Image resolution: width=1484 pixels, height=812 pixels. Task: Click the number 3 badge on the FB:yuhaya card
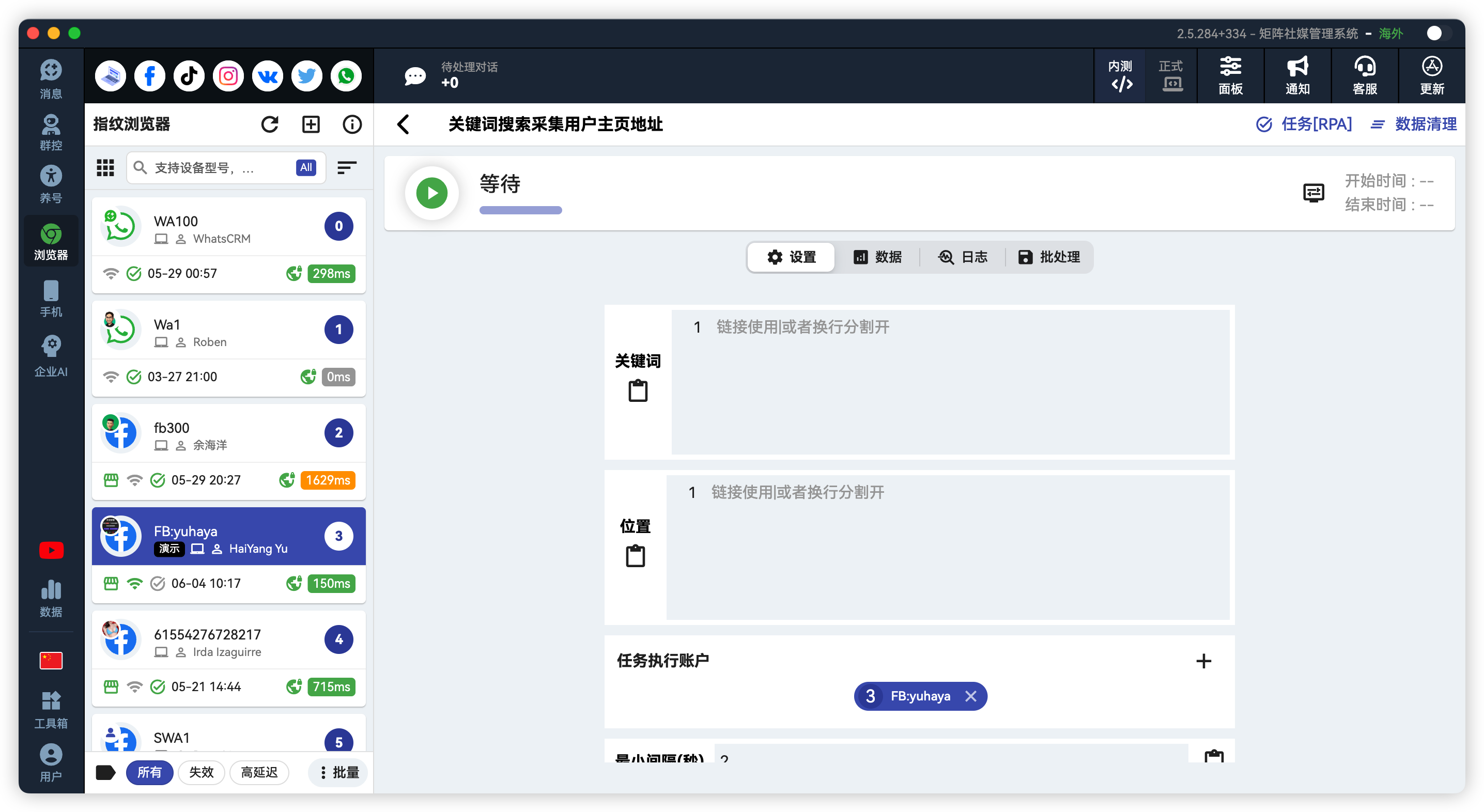click(339, 536)
